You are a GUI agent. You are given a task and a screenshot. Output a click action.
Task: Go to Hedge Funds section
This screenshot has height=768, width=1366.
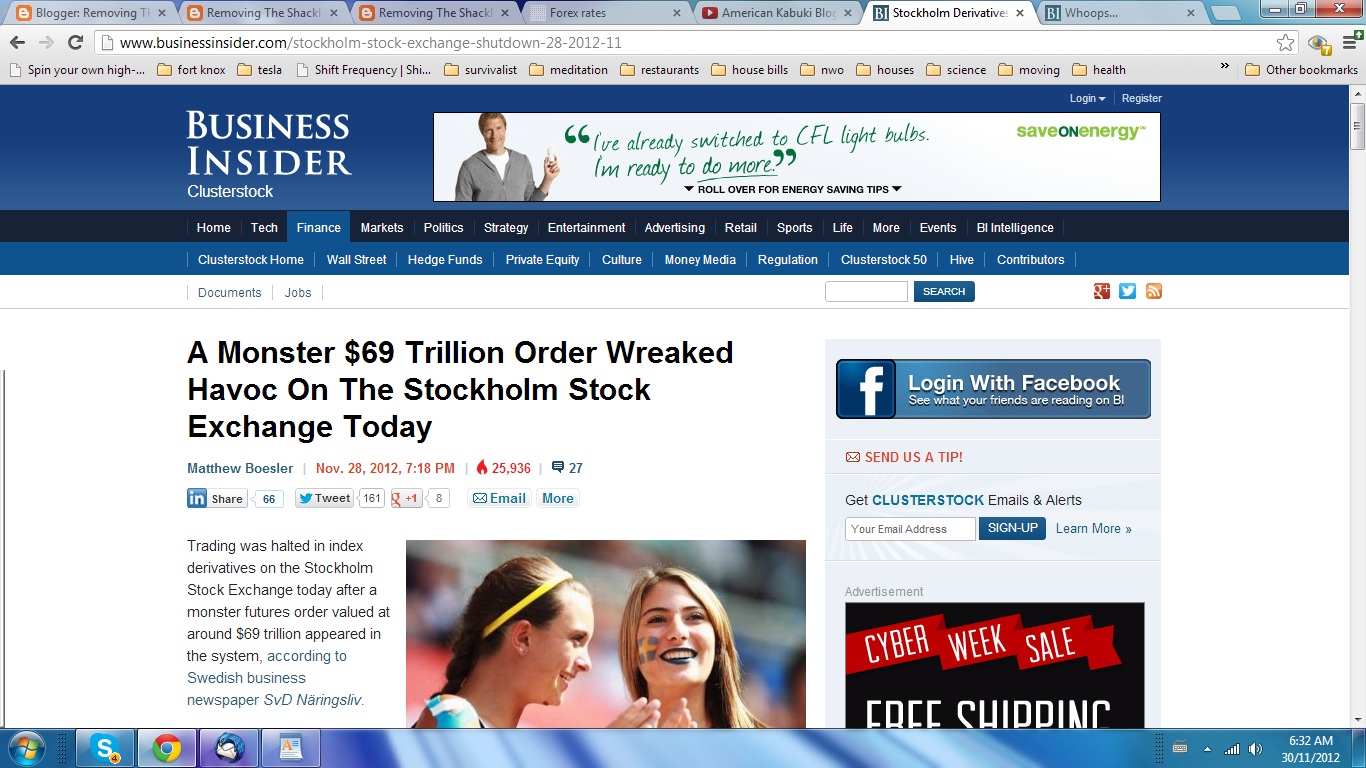pos(445,259)
